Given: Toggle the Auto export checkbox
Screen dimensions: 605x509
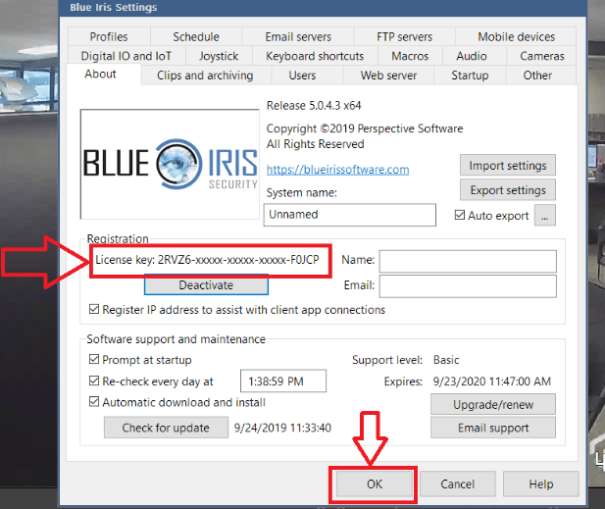Looking at the screenshot, I should [460, 215].
